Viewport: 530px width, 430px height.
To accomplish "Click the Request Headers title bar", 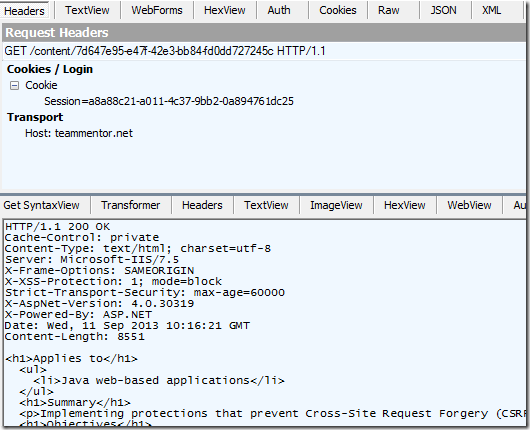I will point(264,33).
